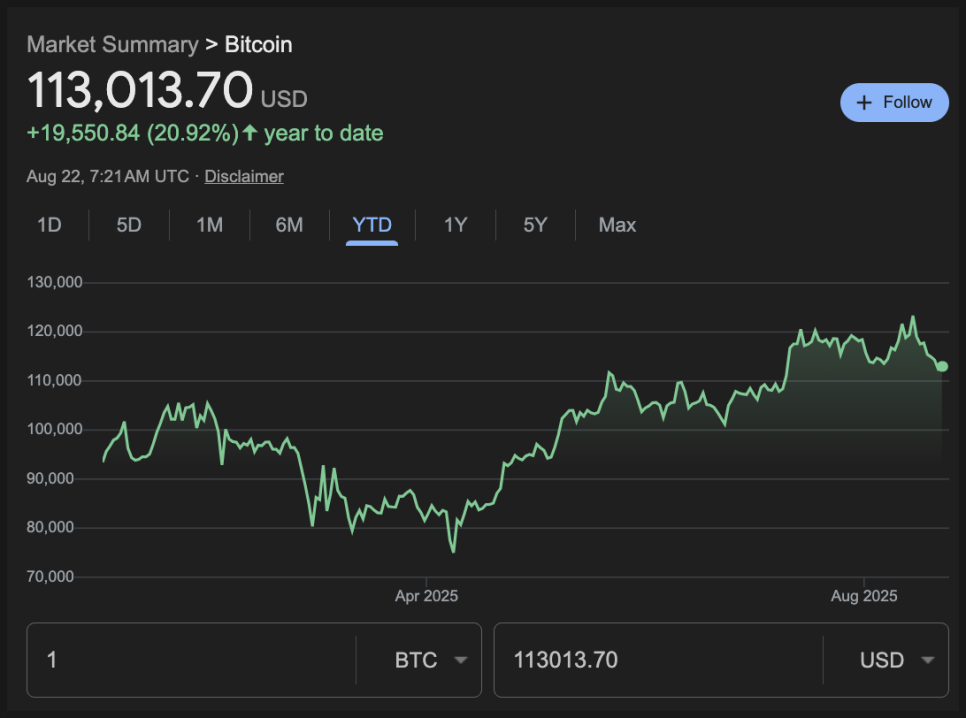Open the BTC currency dropdown
Screen dimensions: 966x718
[431, 660]
